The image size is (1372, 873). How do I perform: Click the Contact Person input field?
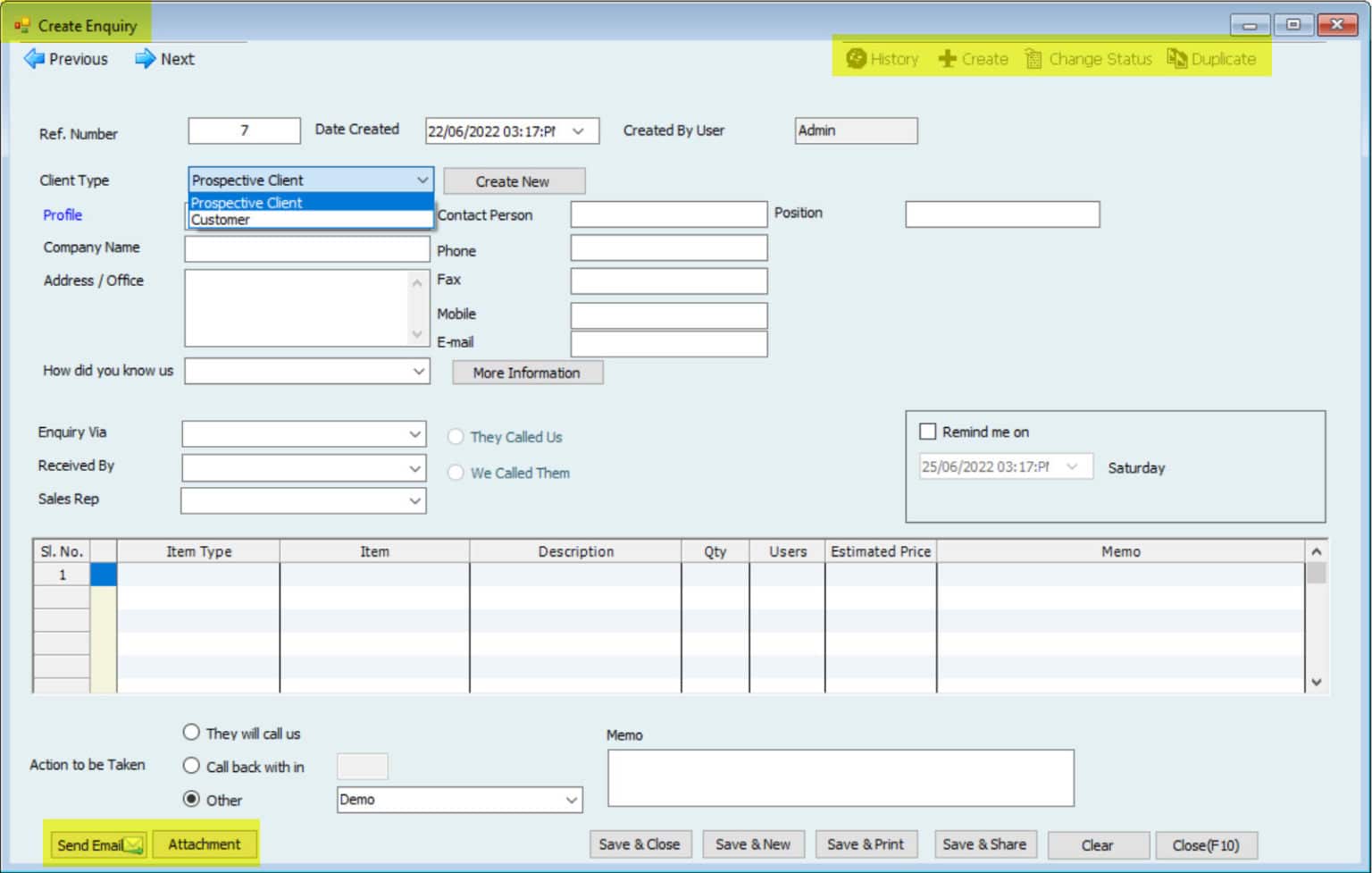[x=669, y=214]
